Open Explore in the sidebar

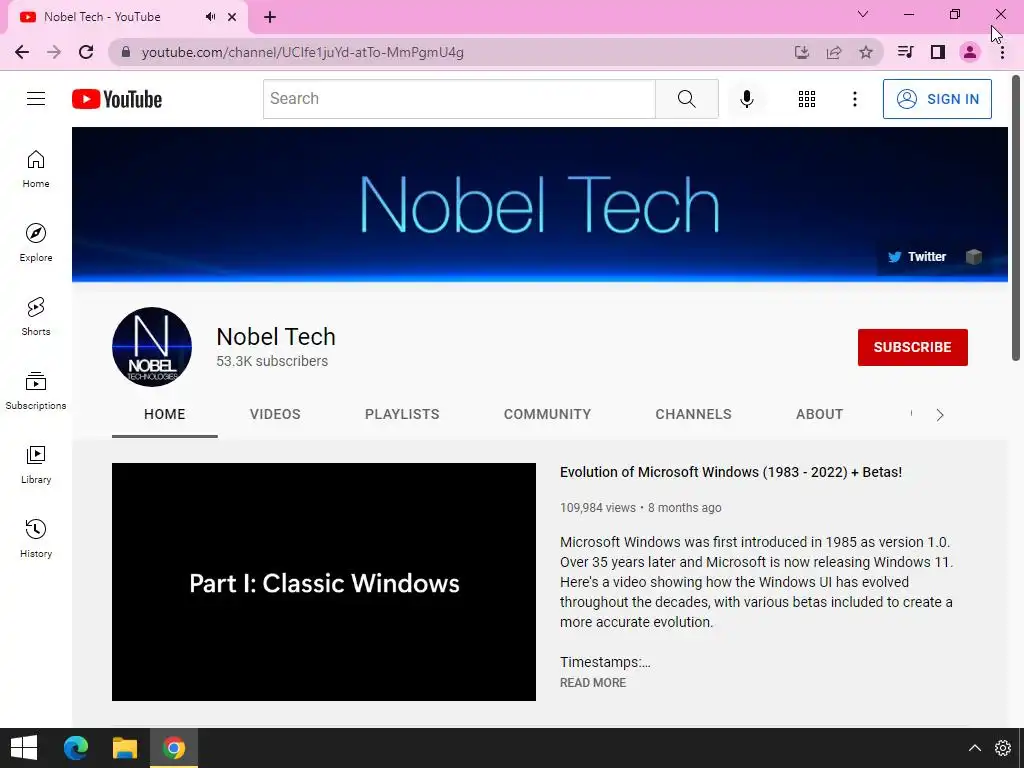click(36, 243)
